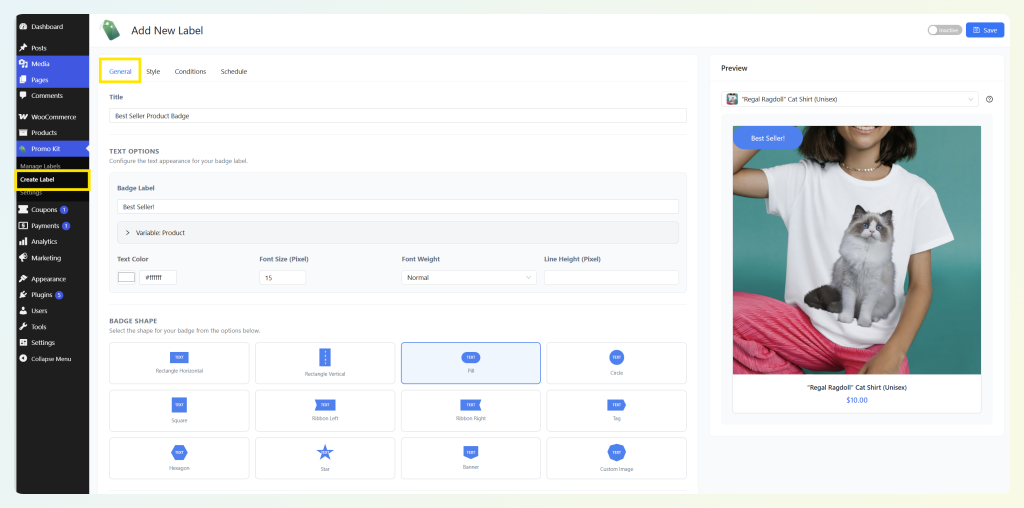Select the Rectangle Horizontal badge shape

point(179,363)
